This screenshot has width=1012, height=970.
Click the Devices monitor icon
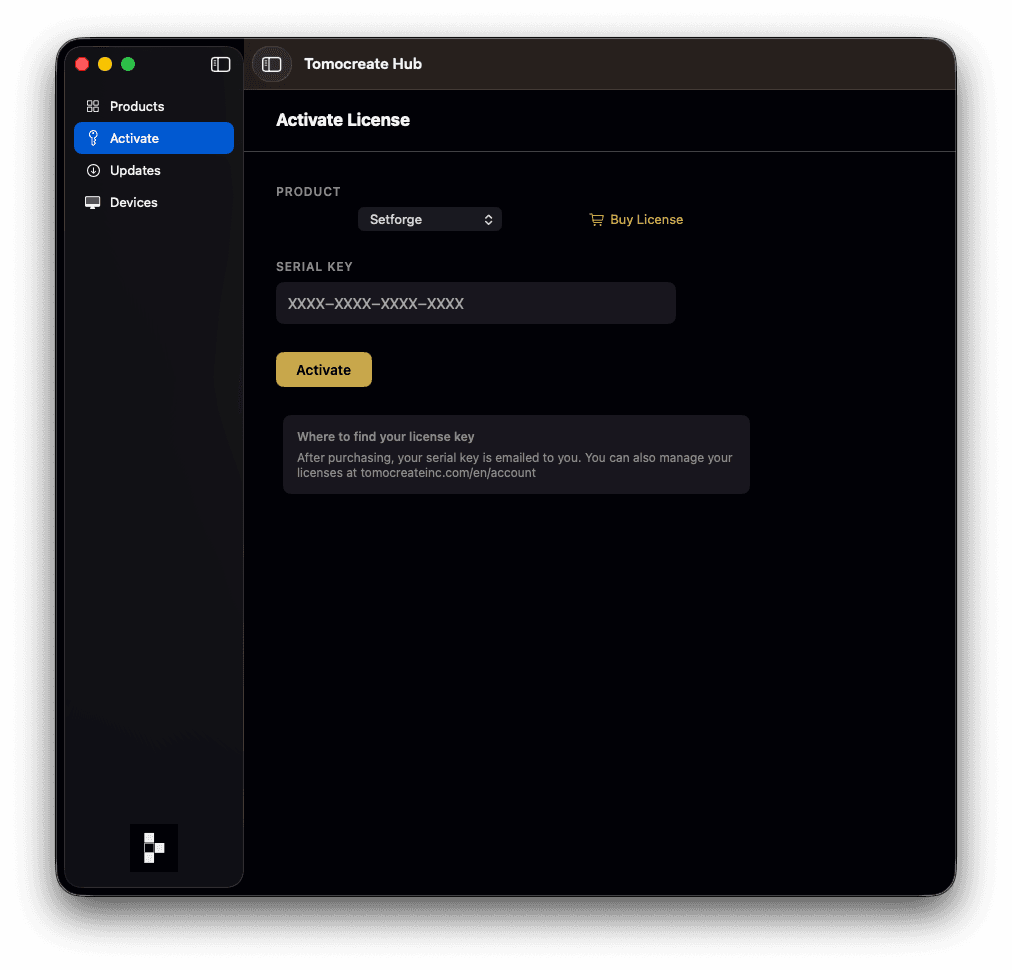93,203
